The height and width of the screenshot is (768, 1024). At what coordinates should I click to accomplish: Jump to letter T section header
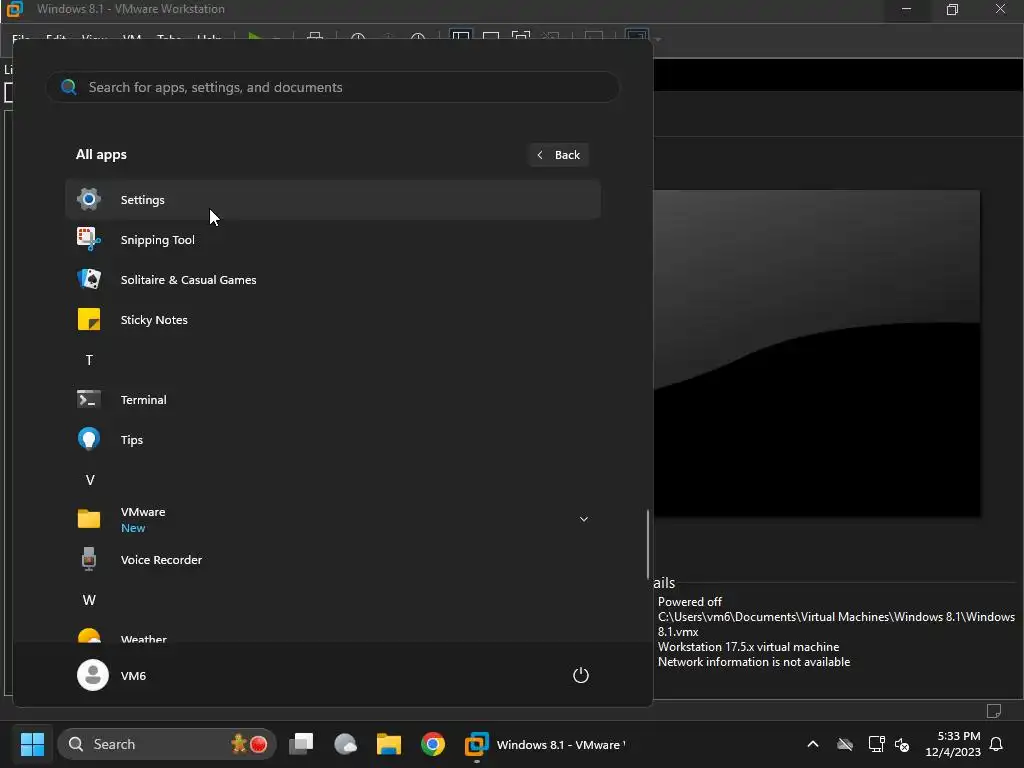[x=89, y=360]
